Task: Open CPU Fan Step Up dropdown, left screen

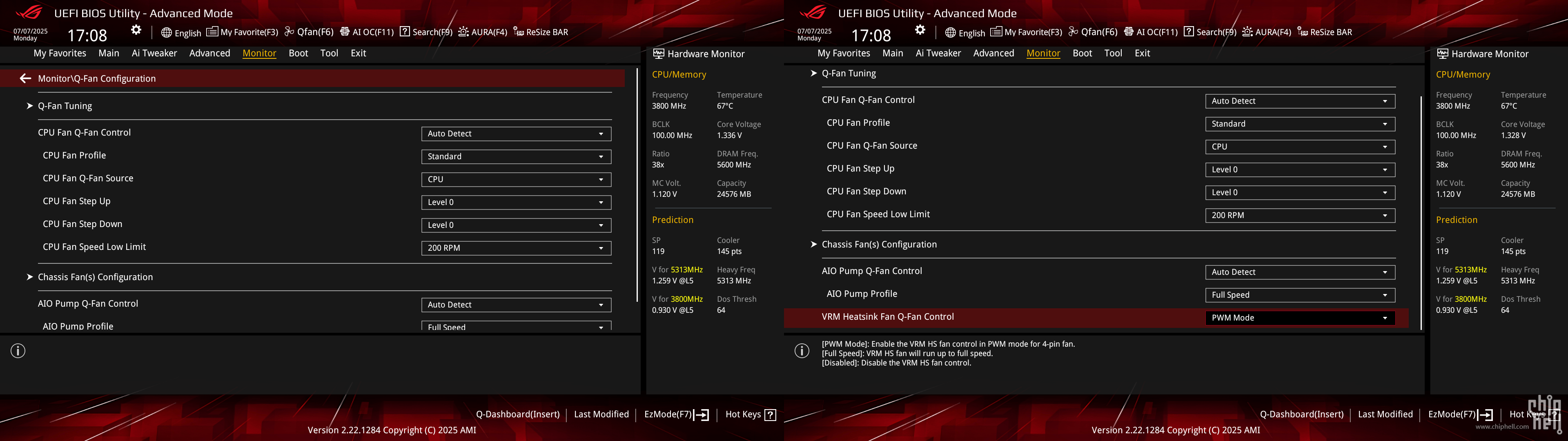Action: point(516,202)
